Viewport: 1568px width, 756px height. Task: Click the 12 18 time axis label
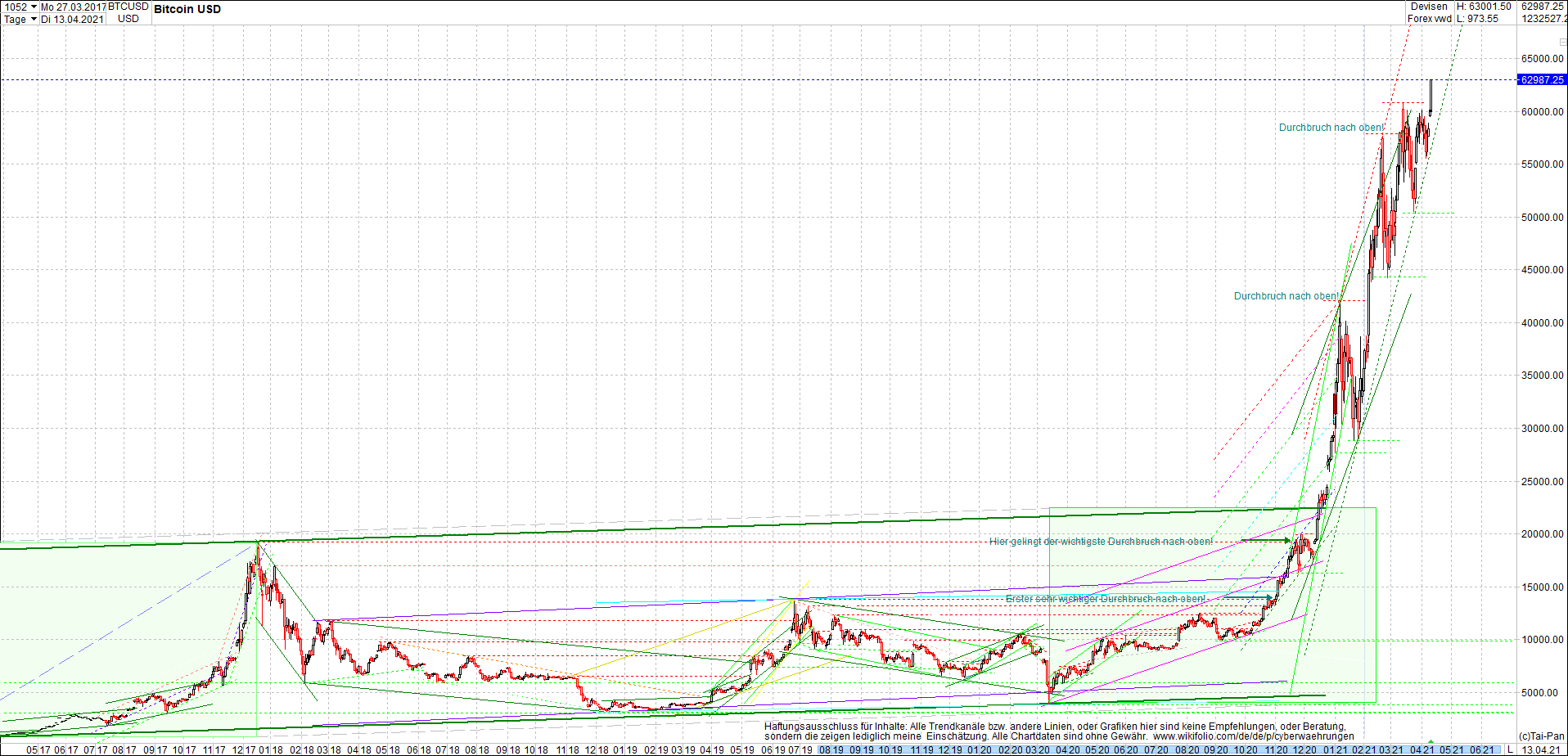pyautogui.click(x=597, y=749)
